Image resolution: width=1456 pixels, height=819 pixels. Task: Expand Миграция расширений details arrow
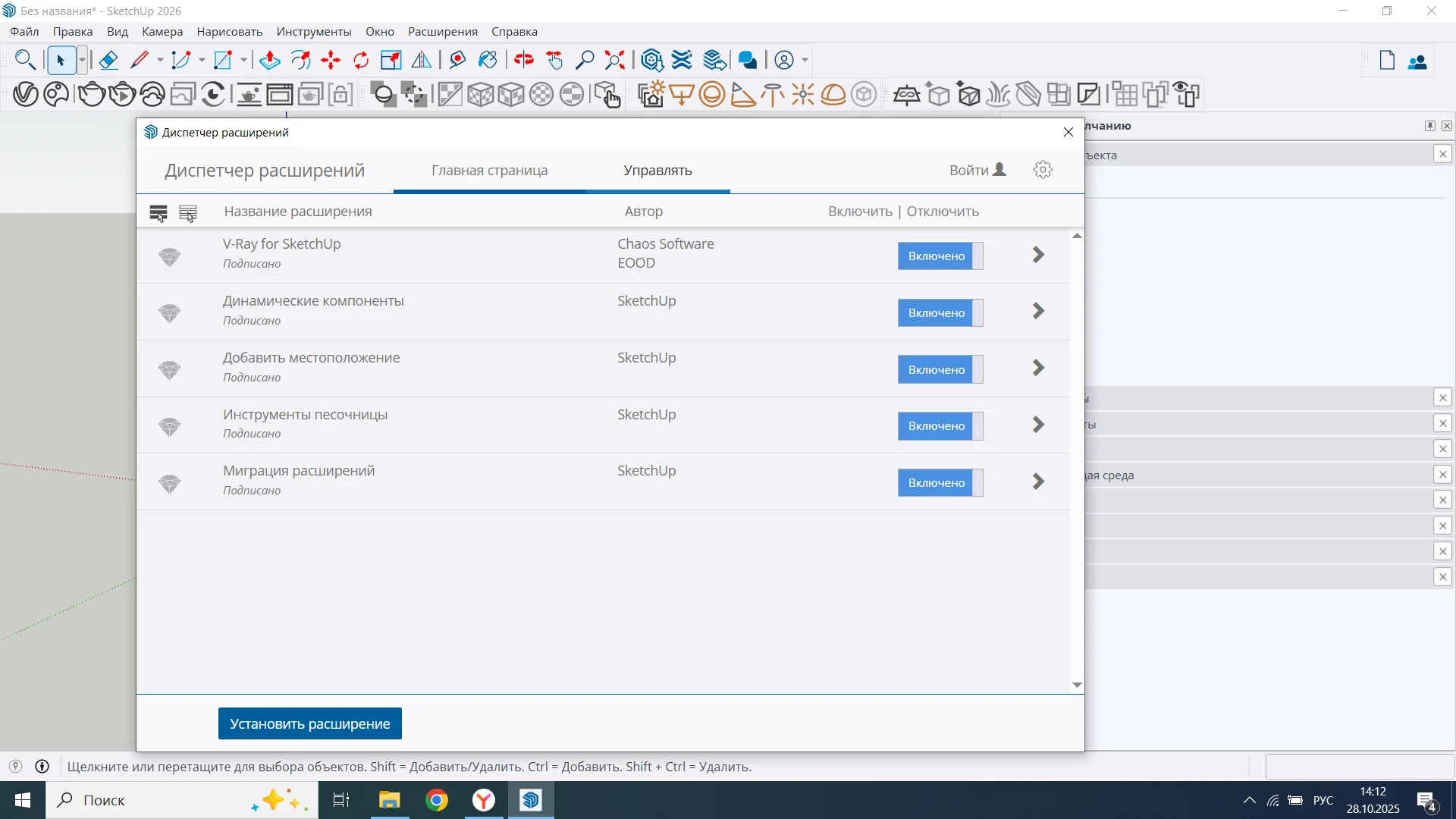(x=1039, y=482)
